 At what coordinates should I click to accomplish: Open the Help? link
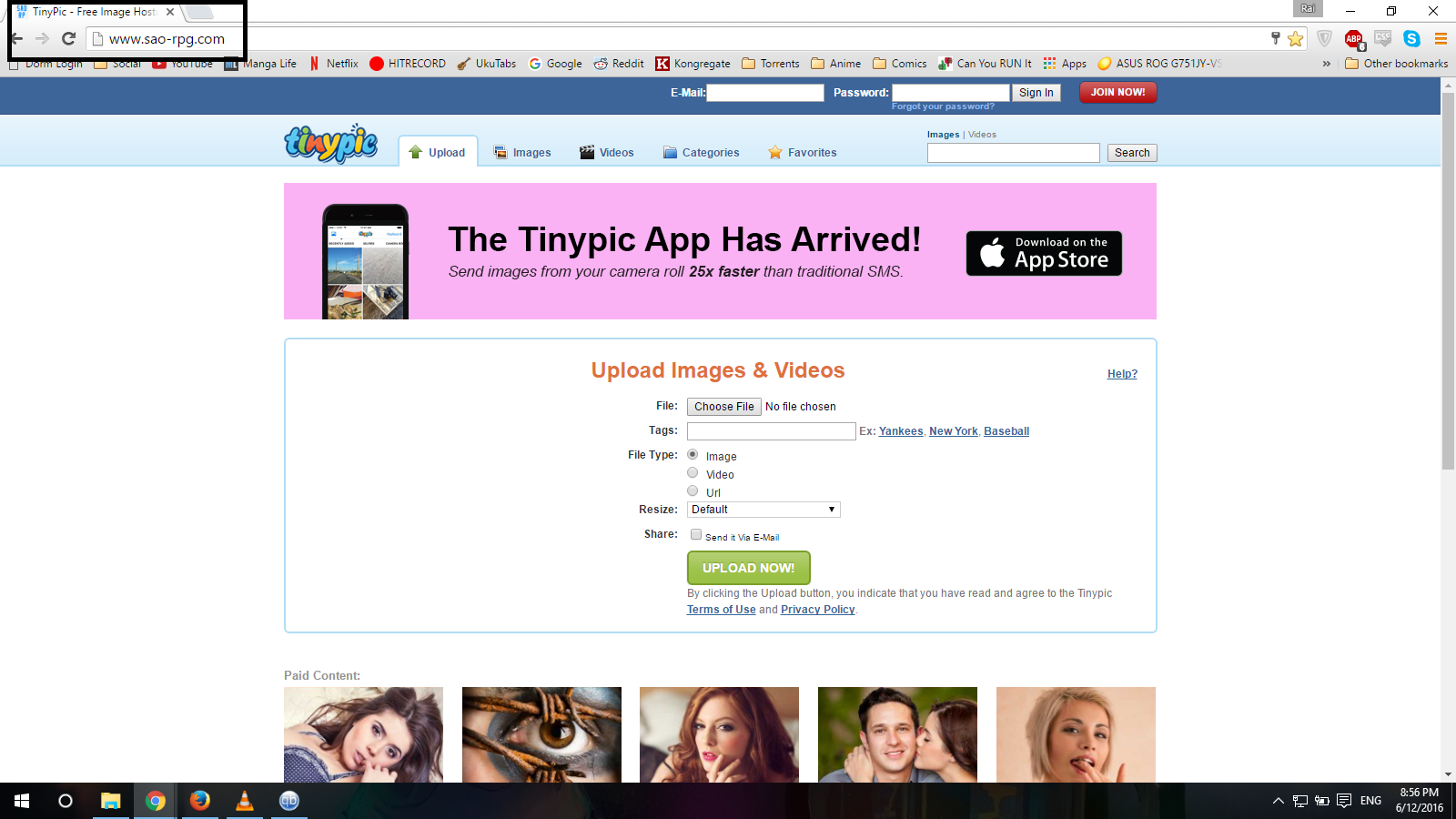point(1122,374)
